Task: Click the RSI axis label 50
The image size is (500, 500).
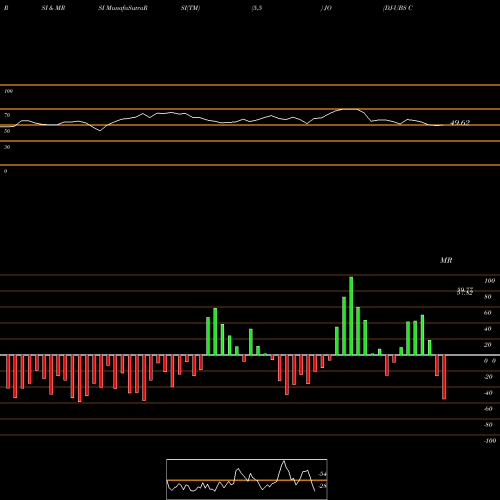Action: [7, 131]
